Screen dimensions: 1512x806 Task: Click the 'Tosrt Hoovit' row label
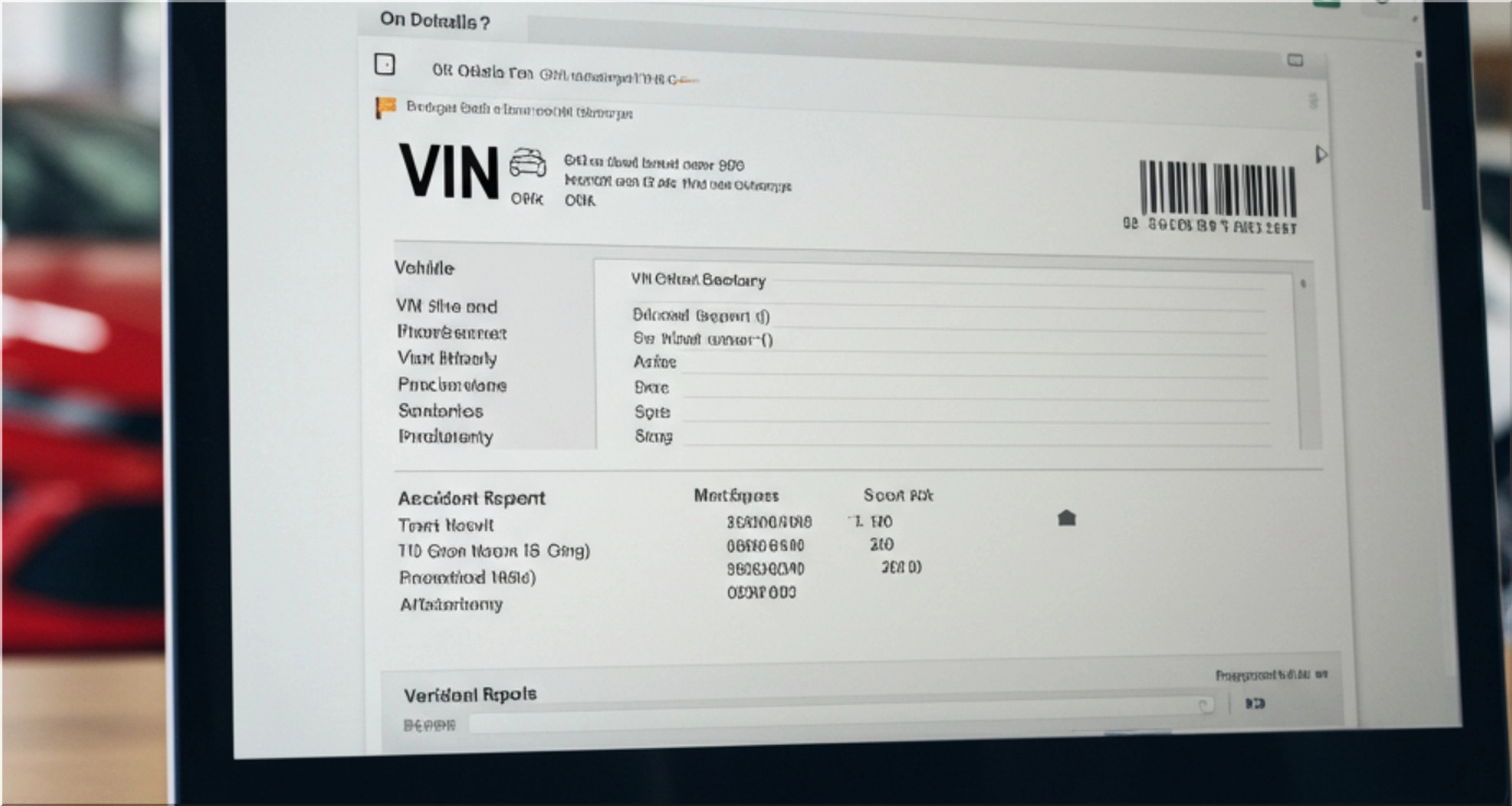tap(446, 525)
